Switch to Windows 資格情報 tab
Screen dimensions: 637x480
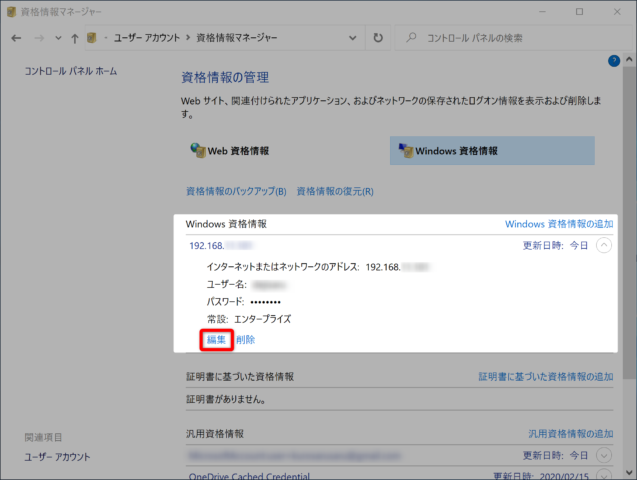[492, 151]
